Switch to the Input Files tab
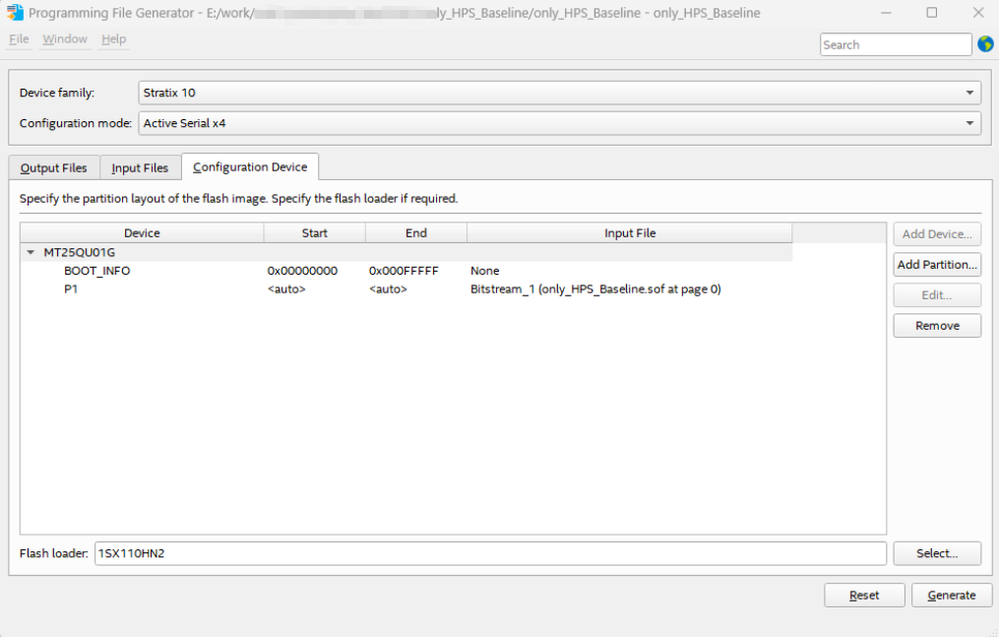The height and width of the screenshot is (637, 999). [x=140, y=168]
